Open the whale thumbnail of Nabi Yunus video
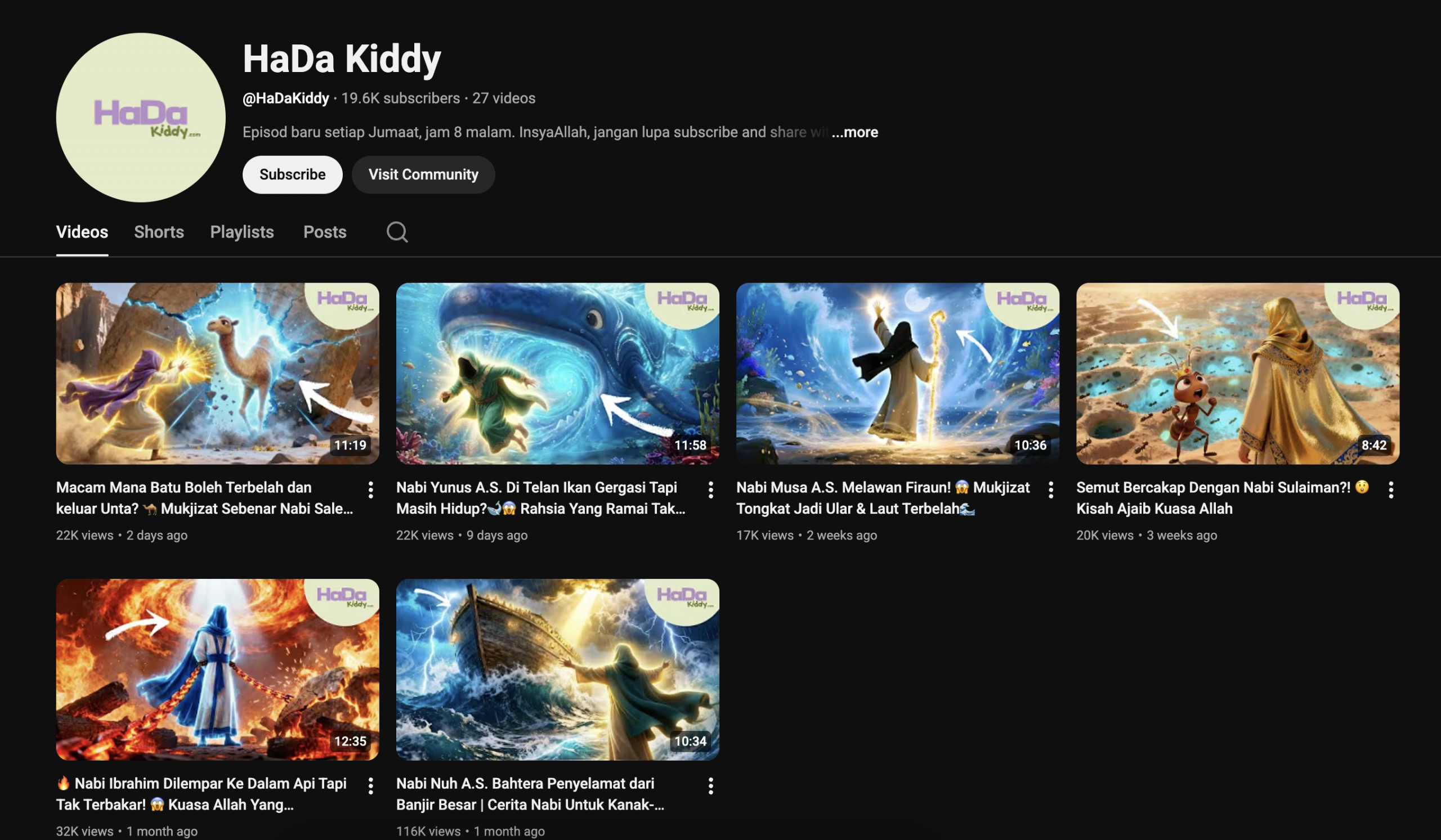Viewport: 1441px width, 840px height. (x=557, y=373)
